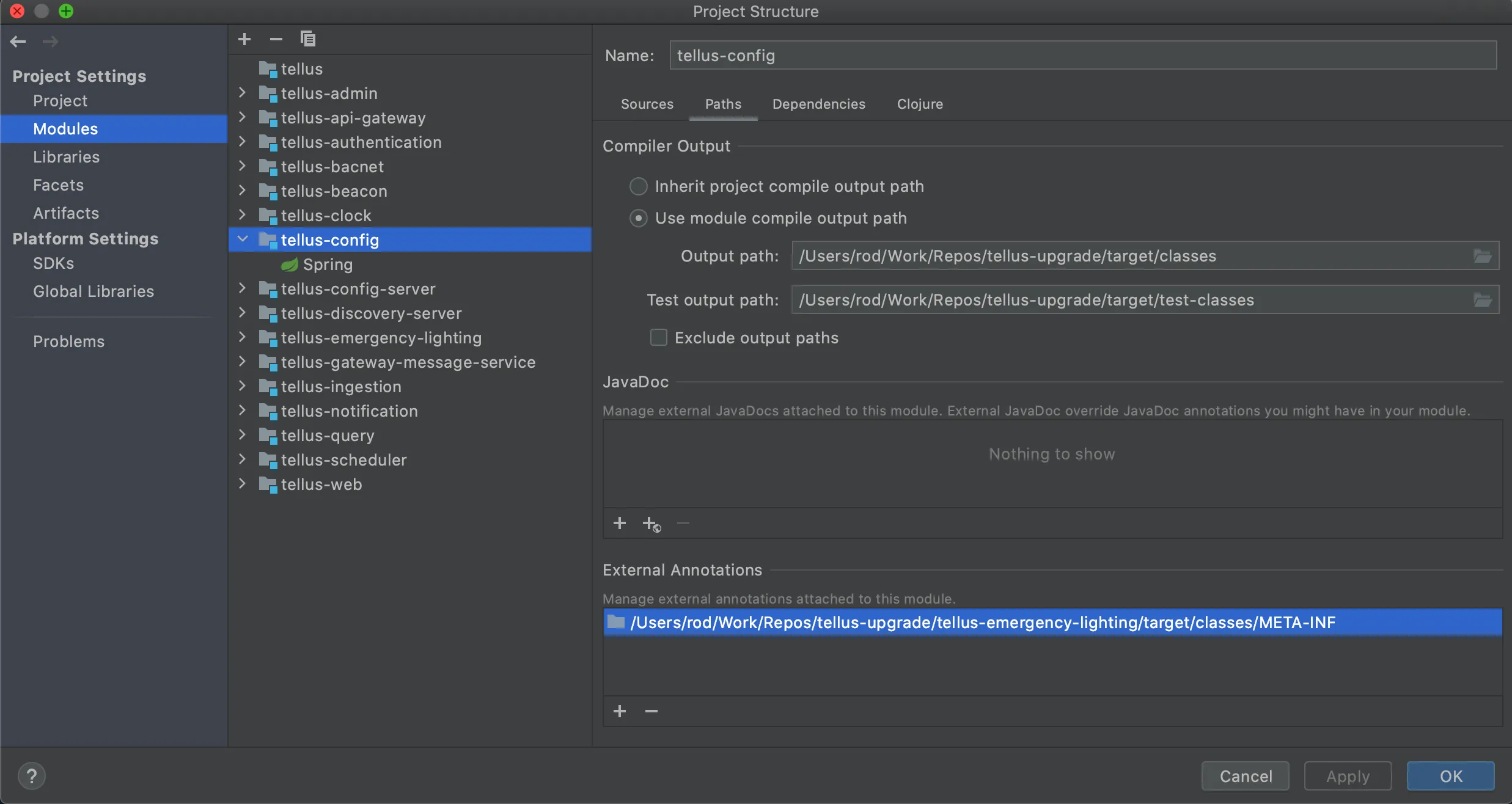The height and width of the screenshot is (804, 1512).
Task: Click the copy module icon
Action: tap(308, 39)
